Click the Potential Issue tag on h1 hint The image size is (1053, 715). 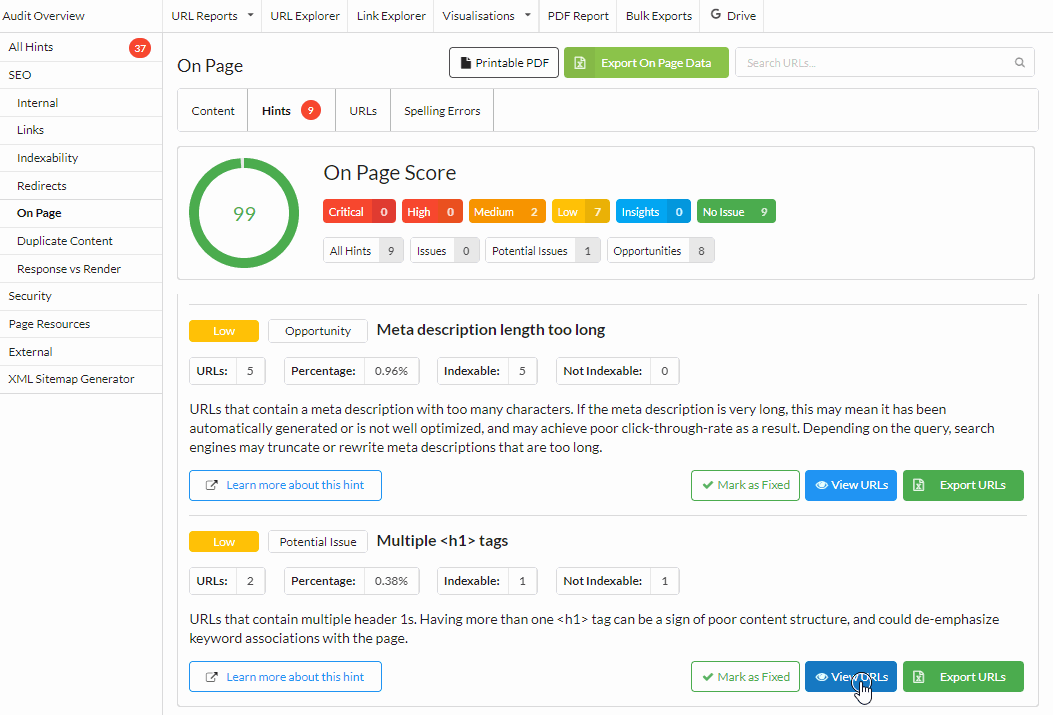click(318, 542)
